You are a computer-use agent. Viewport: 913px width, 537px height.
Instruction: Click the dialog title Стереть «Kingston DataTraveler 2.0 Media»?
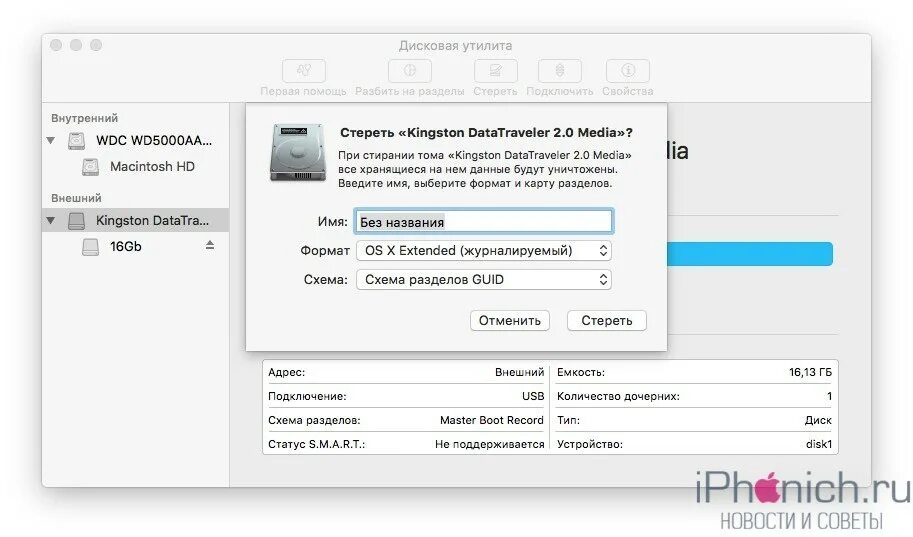pyautogui.click(x=486, y=133)
